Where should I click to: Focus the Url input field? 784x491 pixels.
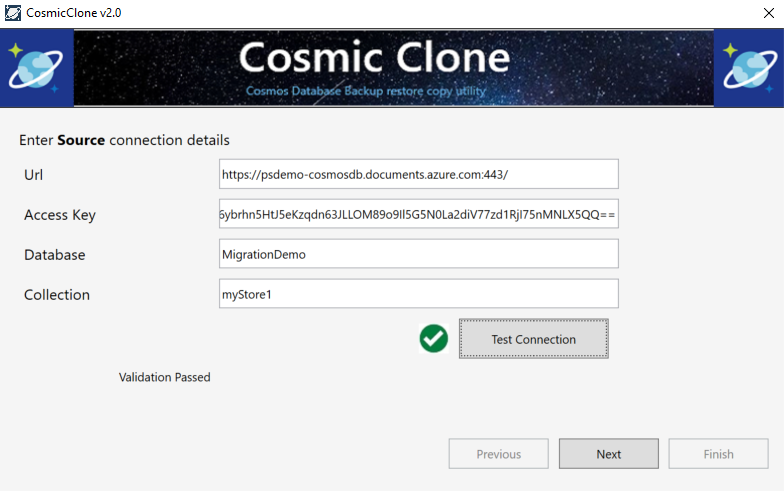[418, 174]
